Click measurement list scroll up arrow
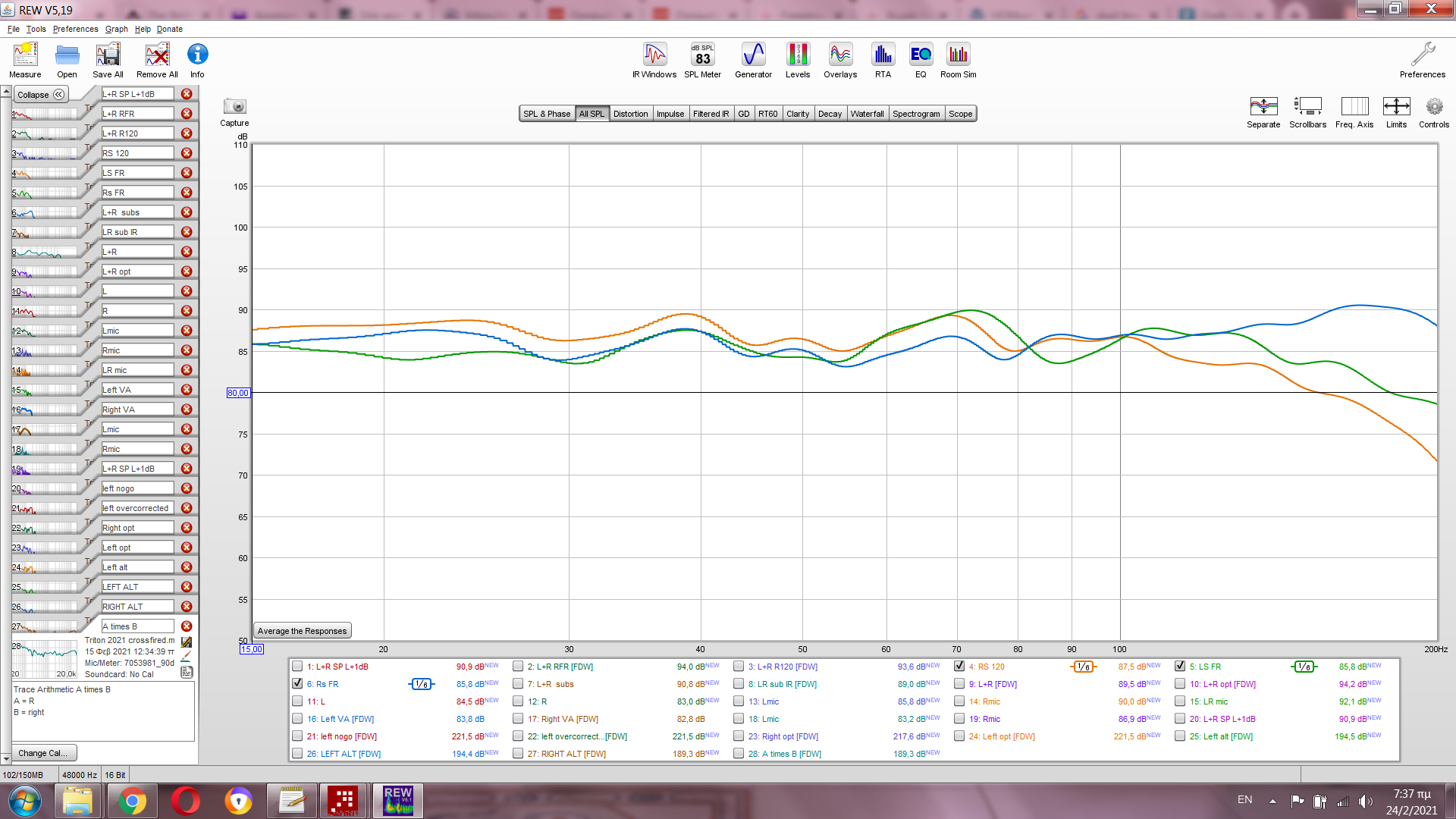 [6, 93]
